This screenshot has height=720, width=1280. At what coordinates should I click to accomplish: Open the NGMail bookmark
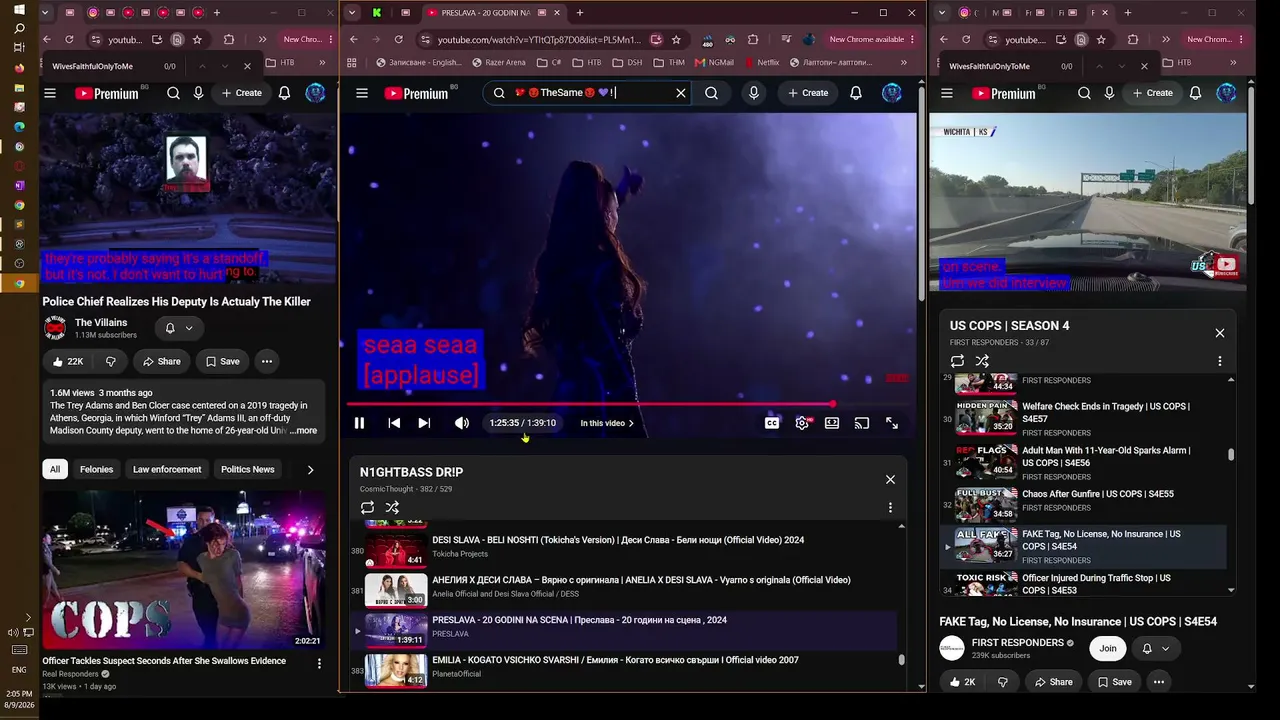[714, 62]
